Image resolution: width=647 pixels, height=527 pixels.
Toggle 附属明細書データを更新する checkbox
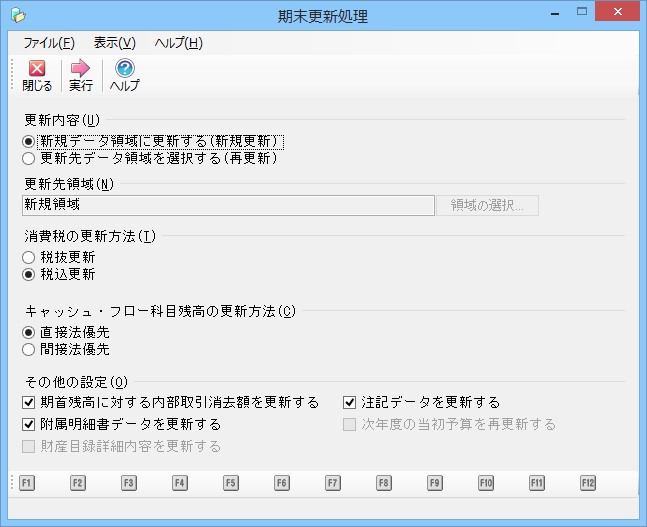[x=28, y=424]
